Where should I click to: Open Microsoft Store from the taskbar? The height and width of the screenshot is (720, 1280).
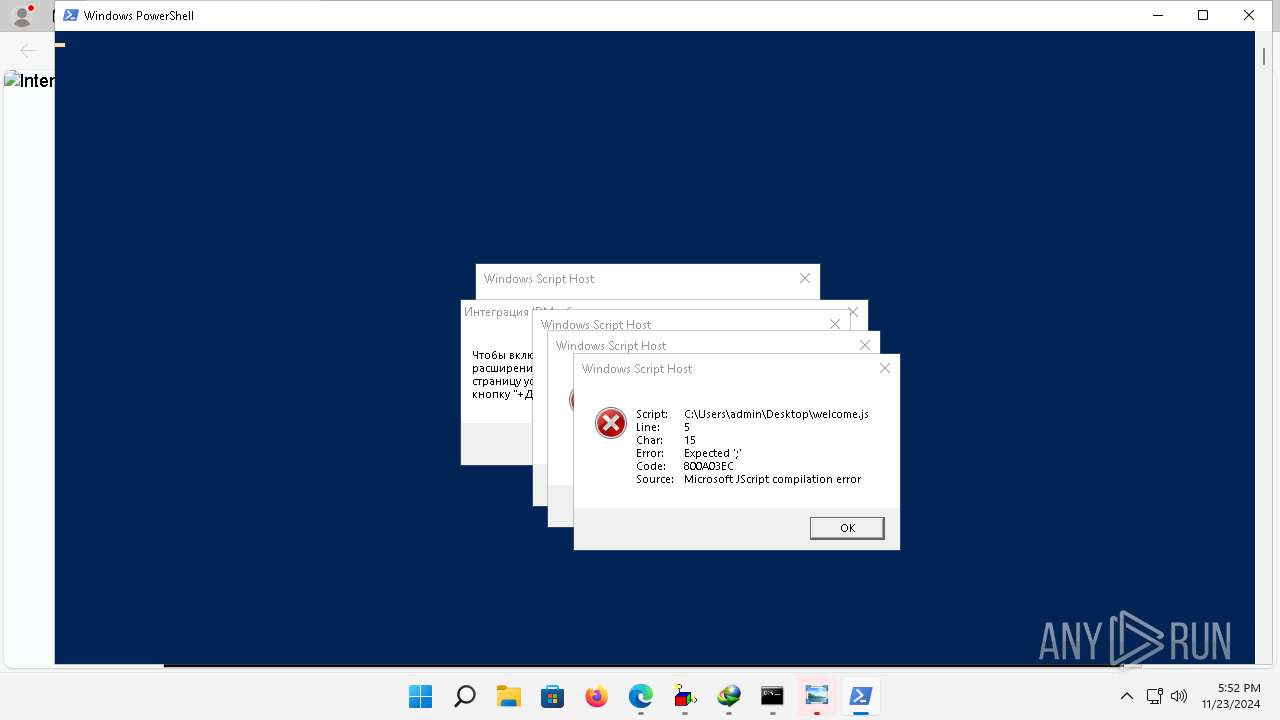553,696
